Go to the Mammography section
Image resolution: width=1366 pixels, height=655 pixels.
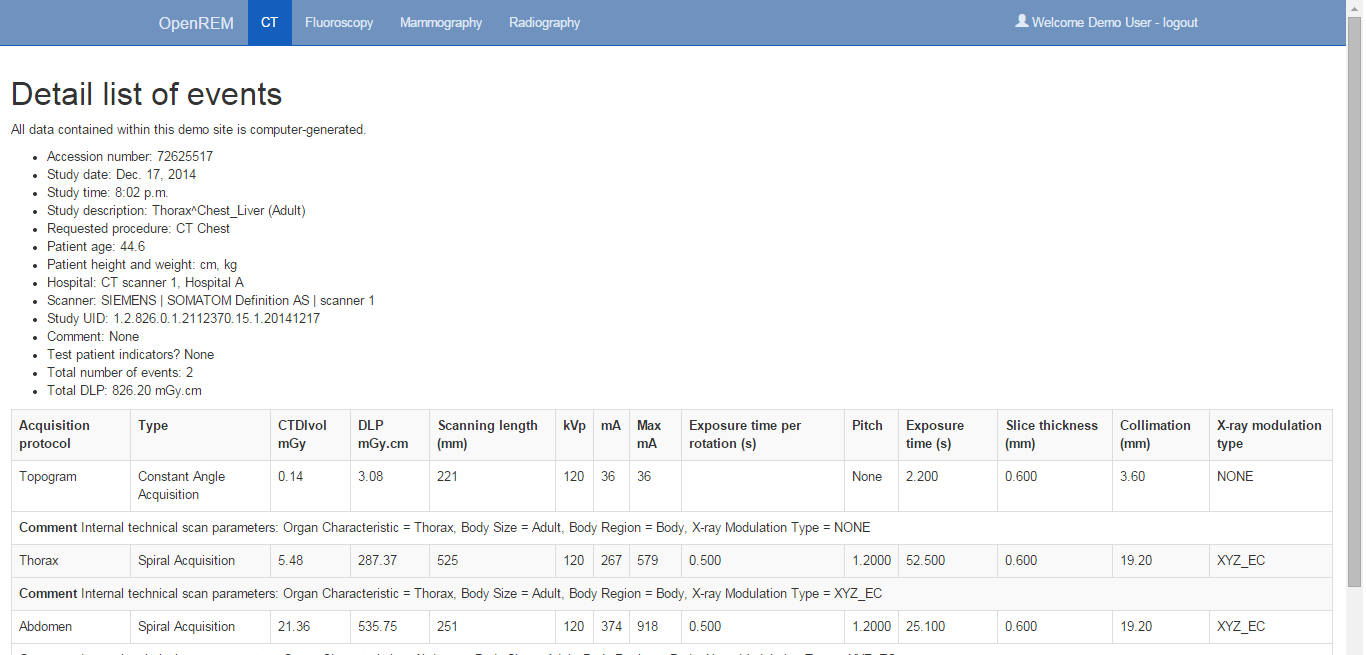441,23
